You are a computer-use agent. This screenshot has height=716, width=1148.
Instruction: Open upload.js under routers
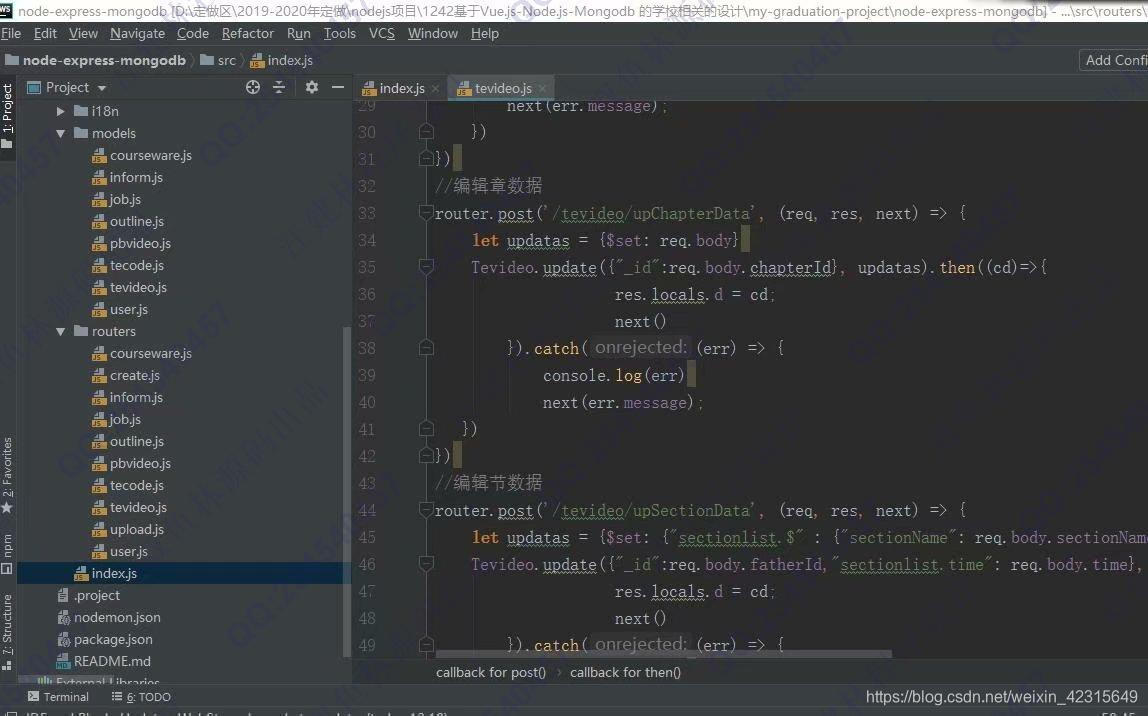coord(128,529)
